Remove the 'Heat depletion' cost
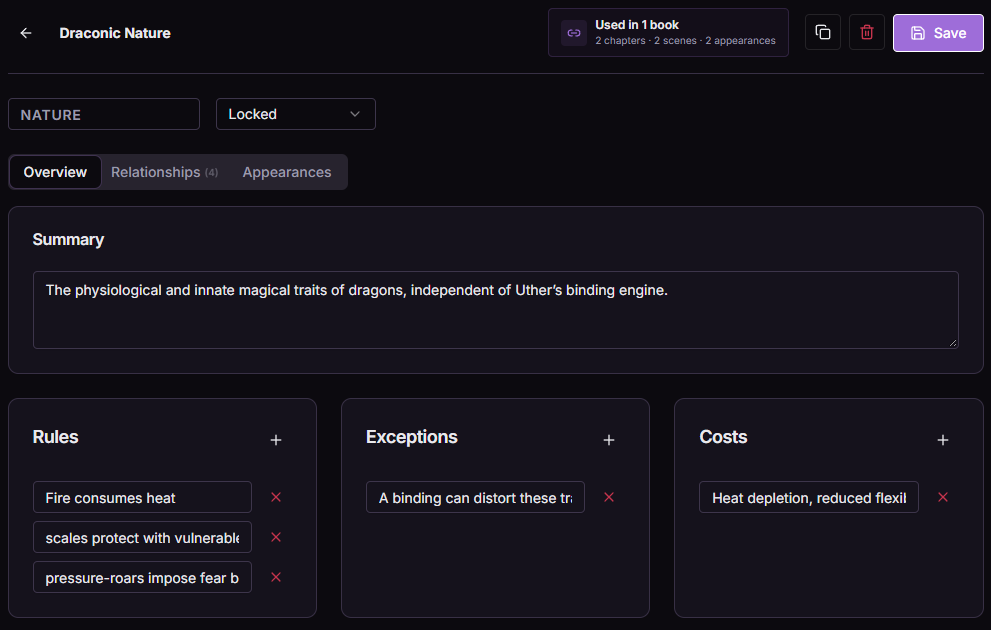This screenshot has width=991, height=630. [942, 497]
